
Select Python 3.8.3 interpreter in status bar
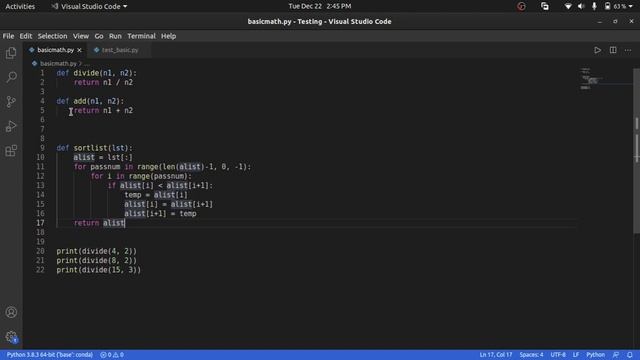click(49, 355)
